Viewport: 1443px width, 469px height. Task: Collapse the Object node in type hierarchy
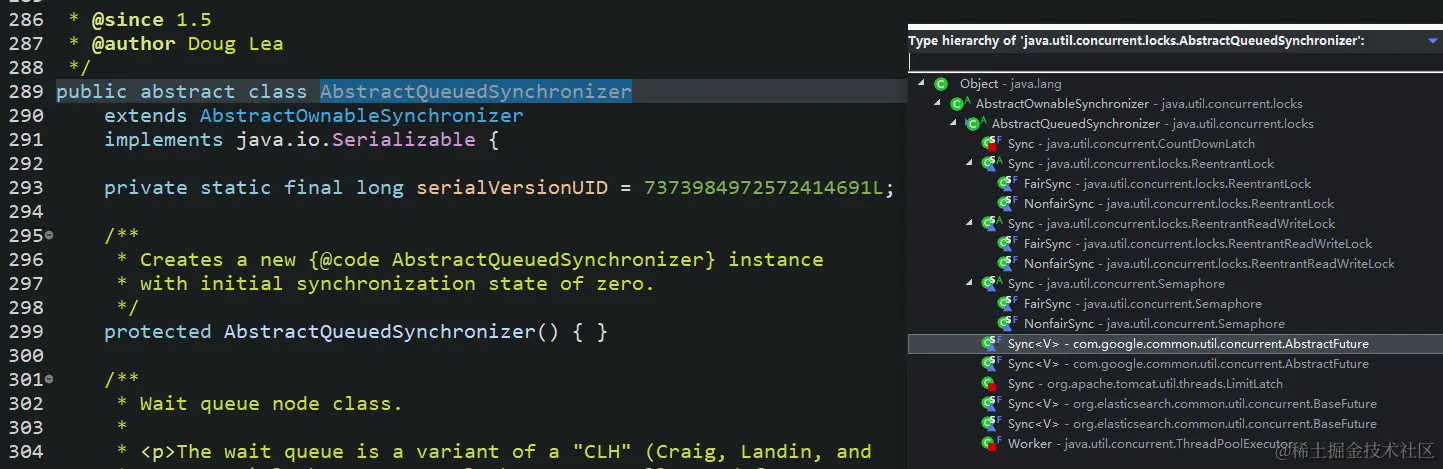922,84
